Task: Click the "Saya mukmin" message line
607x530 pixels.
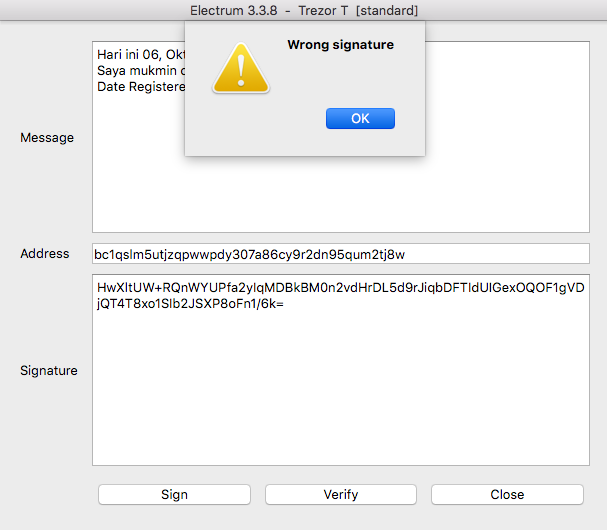Action: click(x=141, y=71)
